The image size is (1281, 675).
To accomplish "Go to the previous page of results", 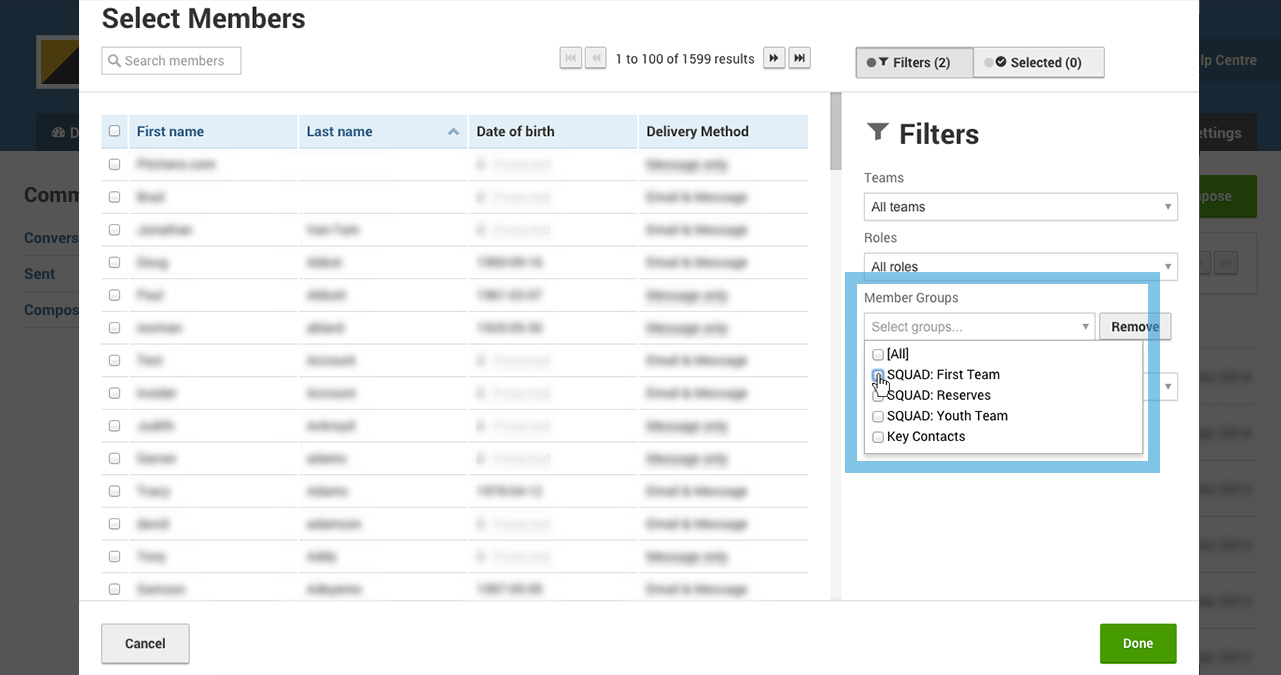I will click(595, 59).
